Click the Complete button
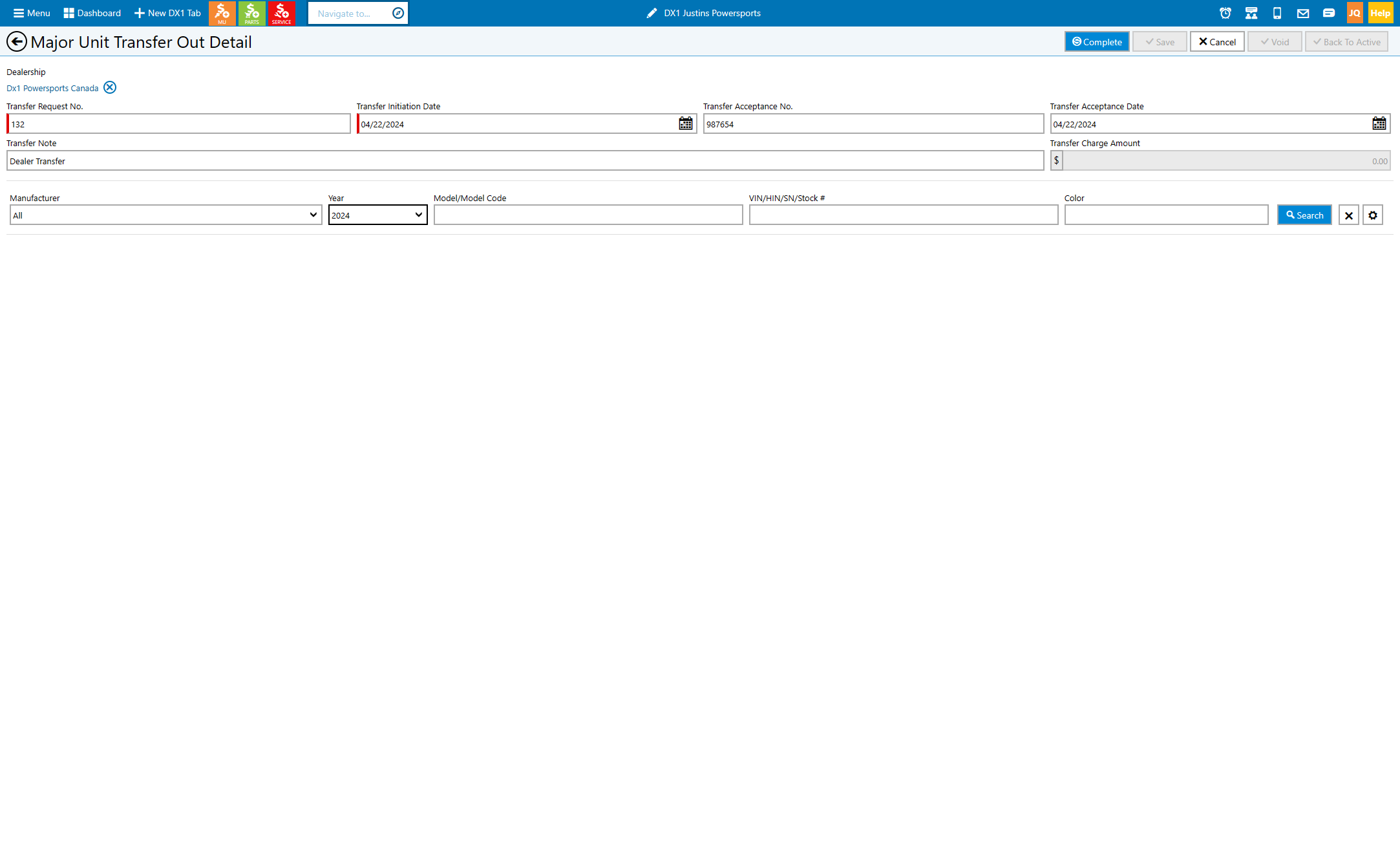1400x860 pixels. pos(1097,42)
